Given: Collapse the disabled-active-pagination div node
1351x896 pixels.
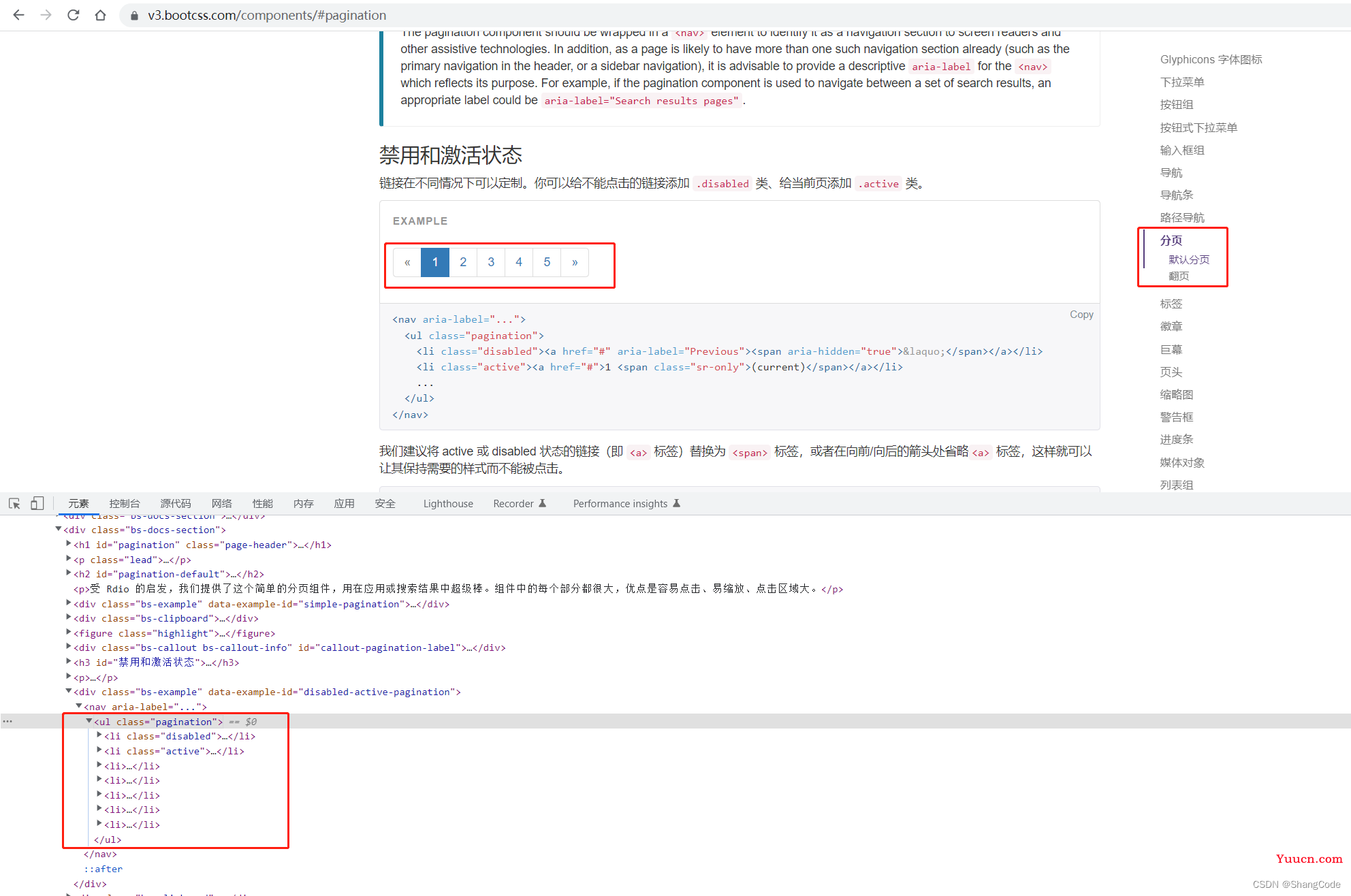Looking at the screenshot, I should (x=69, y=691).
